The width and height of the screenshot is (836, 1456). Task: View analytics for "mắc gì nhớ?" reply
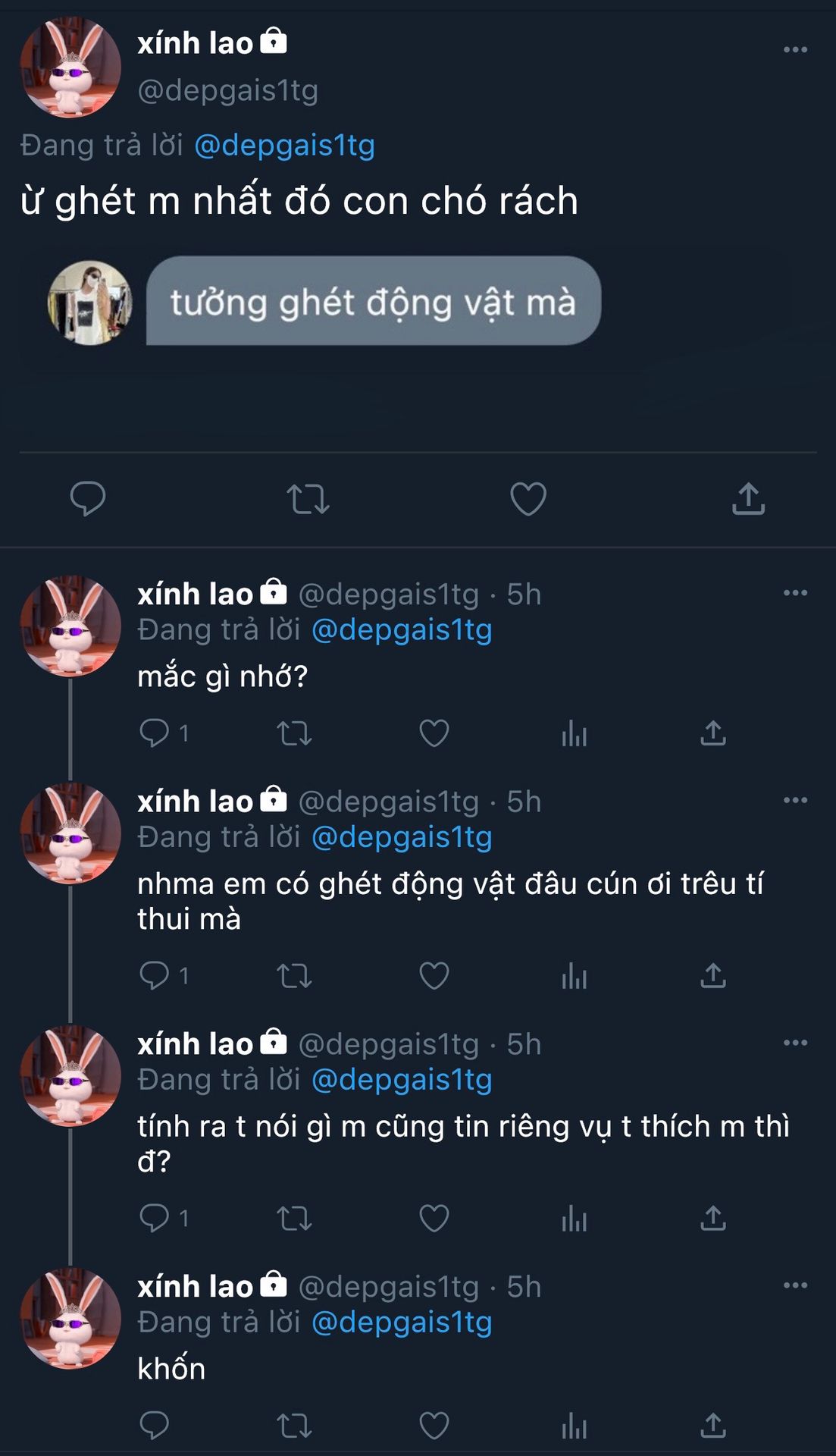tap(574, 733)
